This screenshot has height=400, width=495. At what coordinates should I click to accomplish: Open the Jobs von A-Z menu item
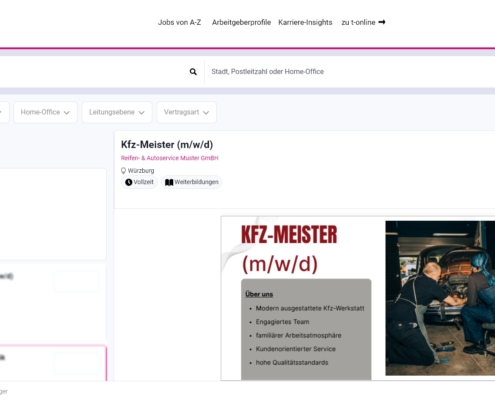[179, 22]
